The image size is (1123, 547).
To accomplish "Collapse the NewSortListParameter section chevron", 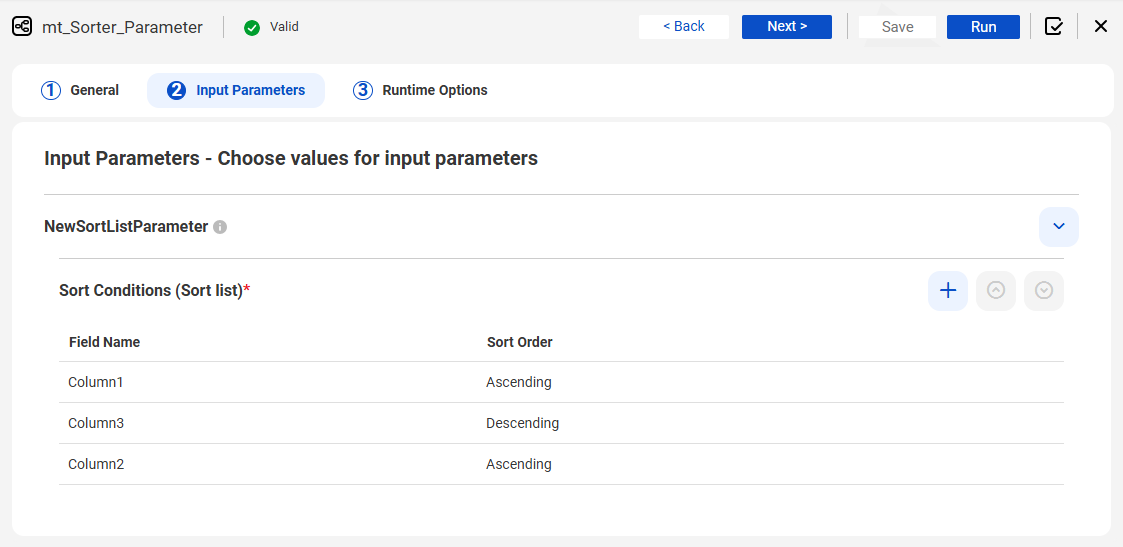I will pos(1059,227).
